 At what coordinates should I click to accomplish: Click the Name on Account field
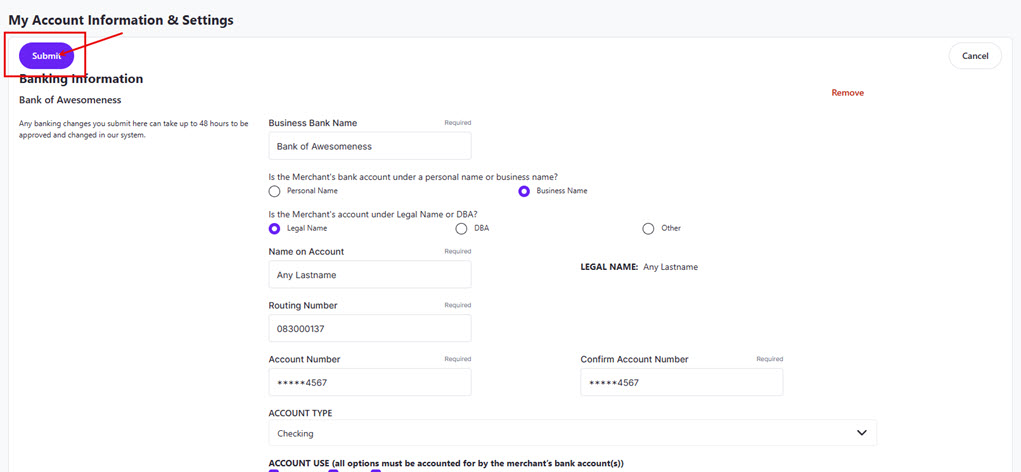369,274
